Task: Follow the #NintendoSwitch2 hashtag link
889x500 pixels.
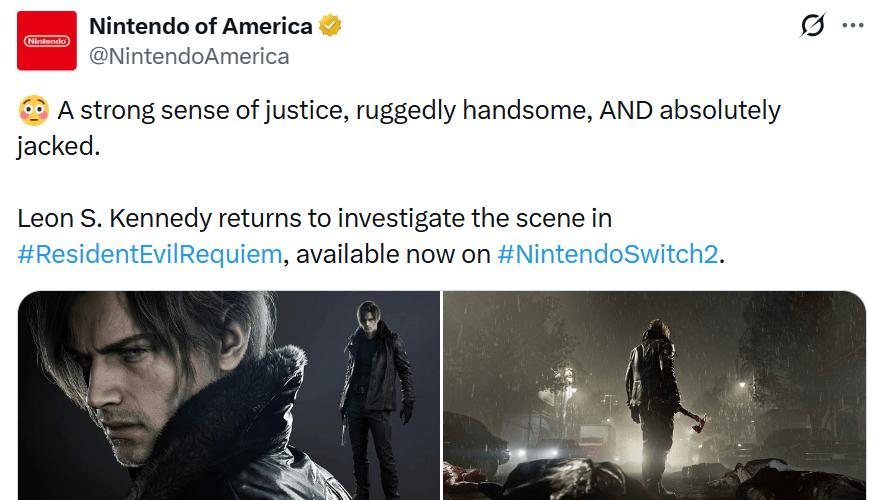Action: (607, 254)
